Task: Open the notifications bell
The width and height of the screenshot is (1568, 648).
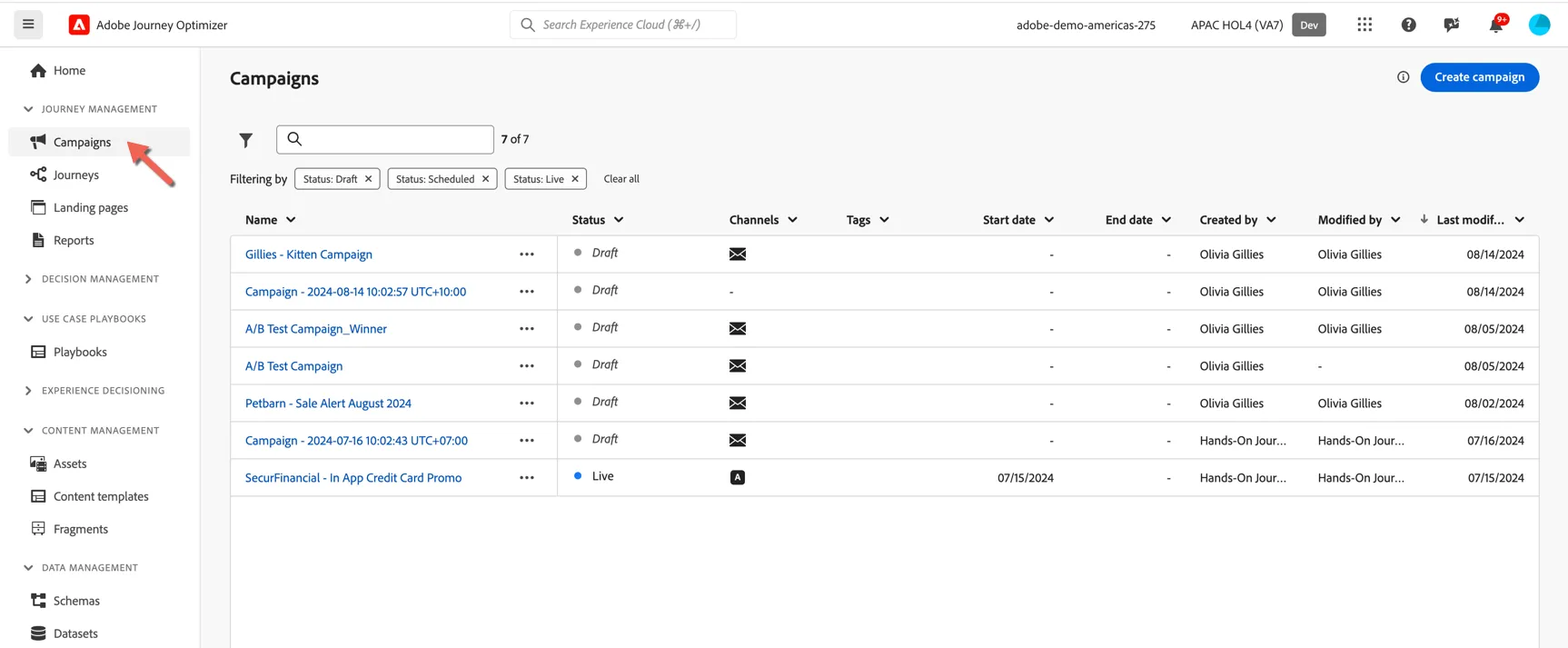Action: click(x=1496, y=24)
